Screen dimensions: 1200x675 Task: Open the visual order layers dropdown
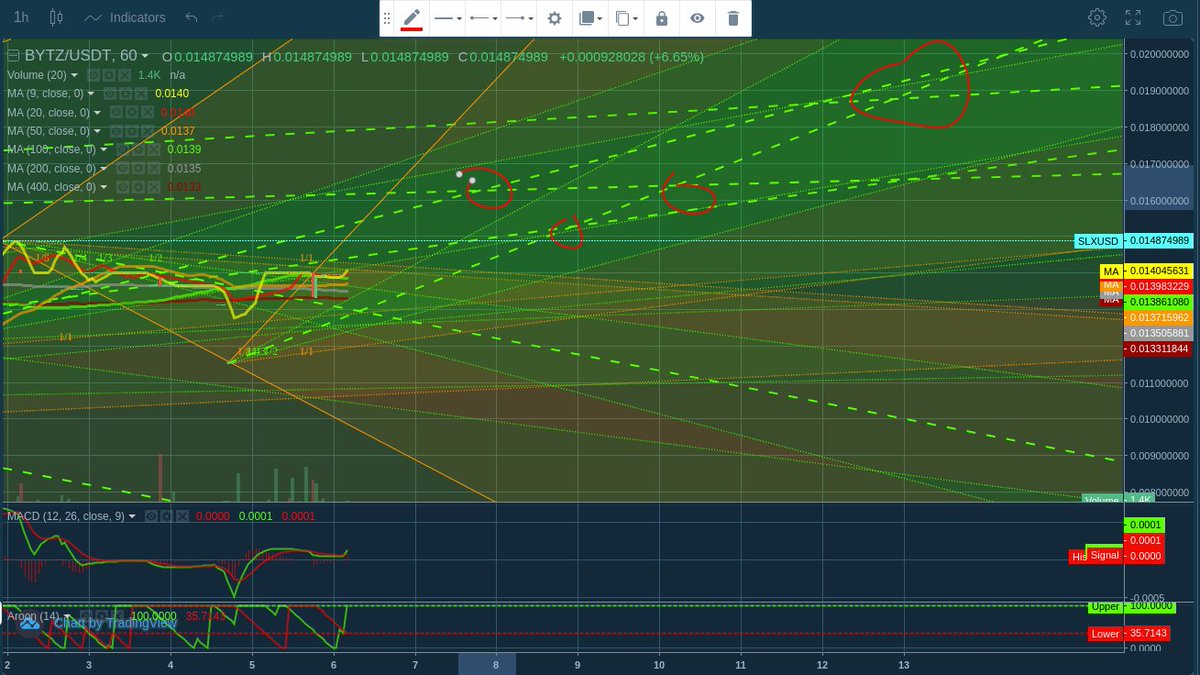coord(590,18)
